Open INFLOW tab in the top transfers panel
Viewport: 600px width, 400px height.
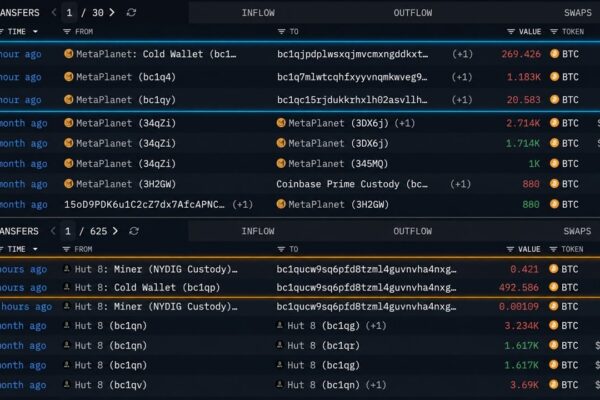[258, 13]
